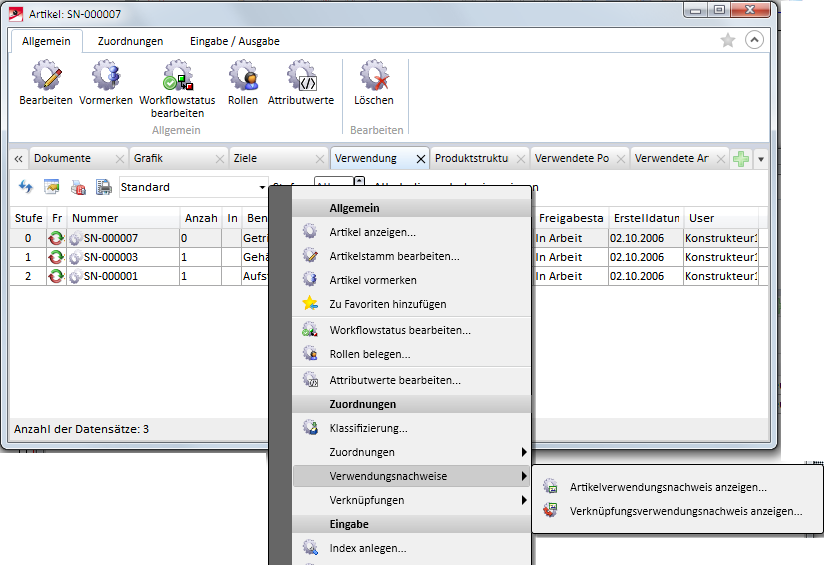Toggle the favorite star in the ribbon header
This screenshot has width=824, height=565.
click(728, 41)
